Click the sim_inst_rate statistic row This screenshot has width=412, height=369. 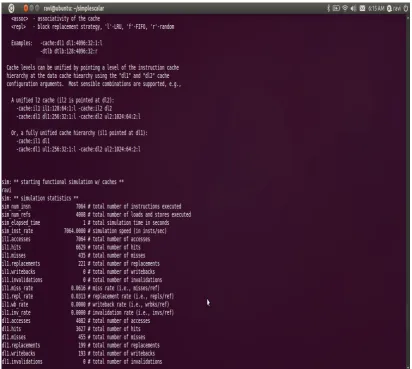(84, 231)
